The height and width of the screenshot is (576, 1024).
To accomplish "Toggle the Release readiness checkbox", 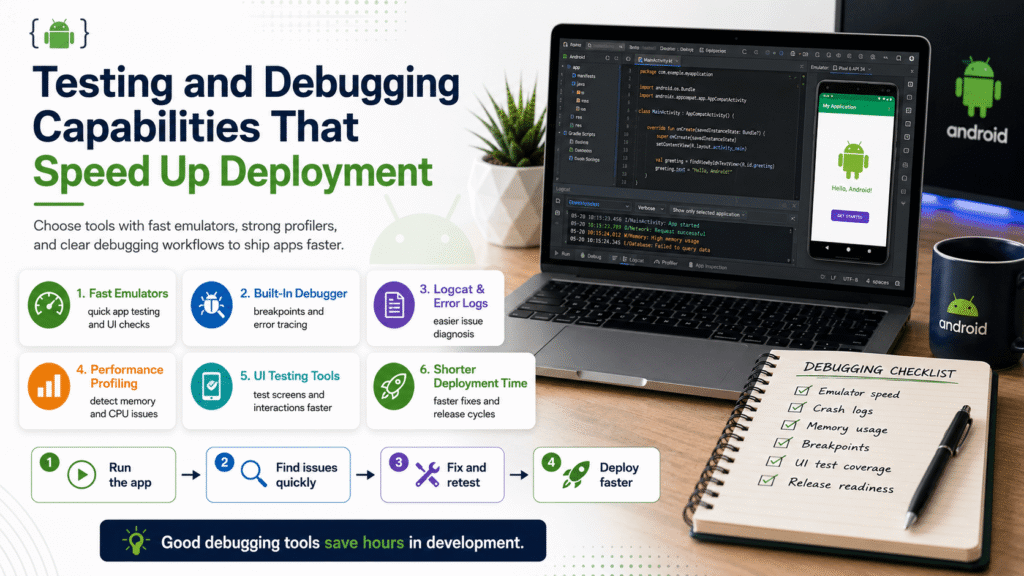I will [x=768, y=481].
